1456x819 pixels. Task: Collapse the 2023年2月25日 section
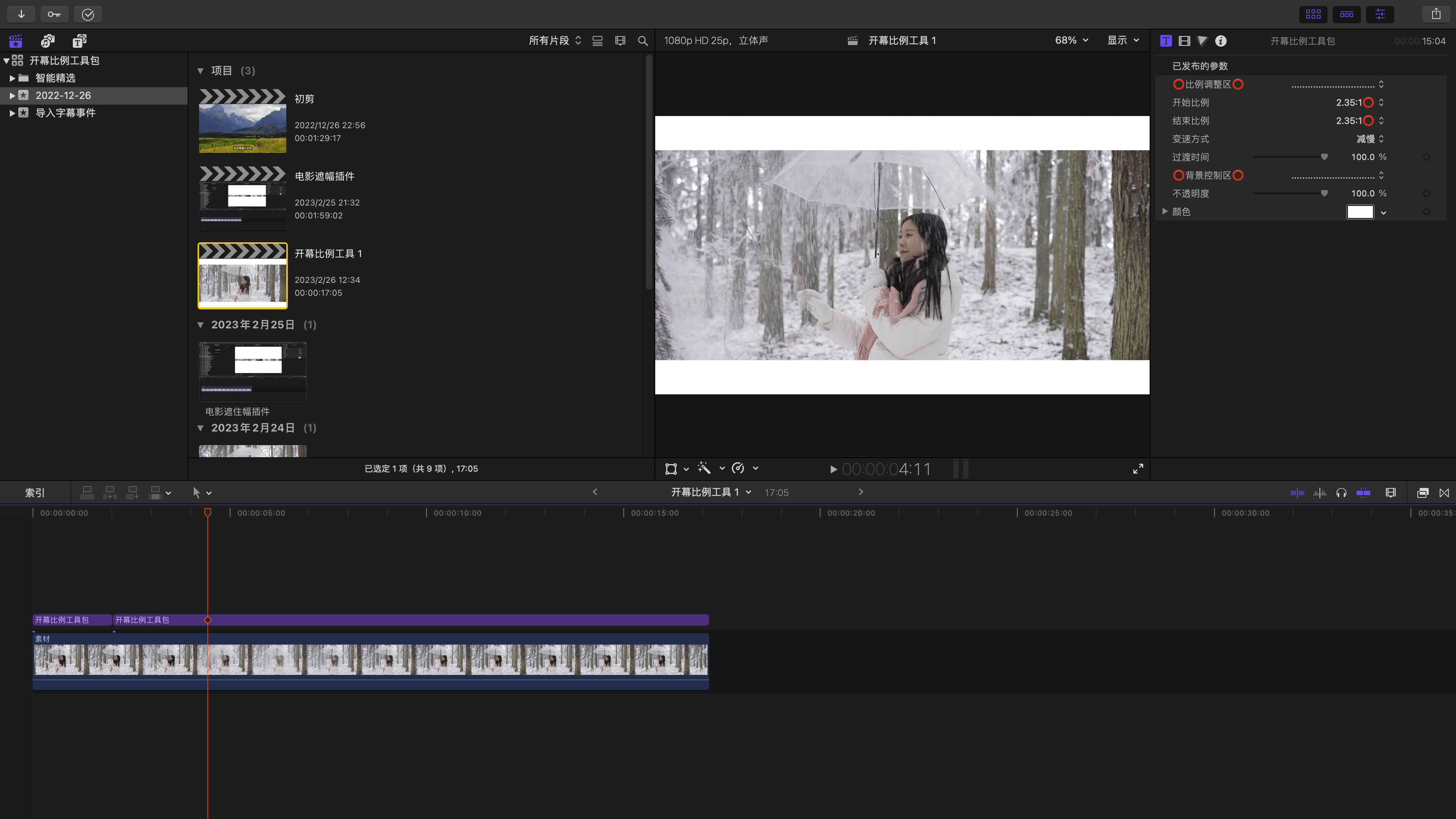tap(200, 325)
